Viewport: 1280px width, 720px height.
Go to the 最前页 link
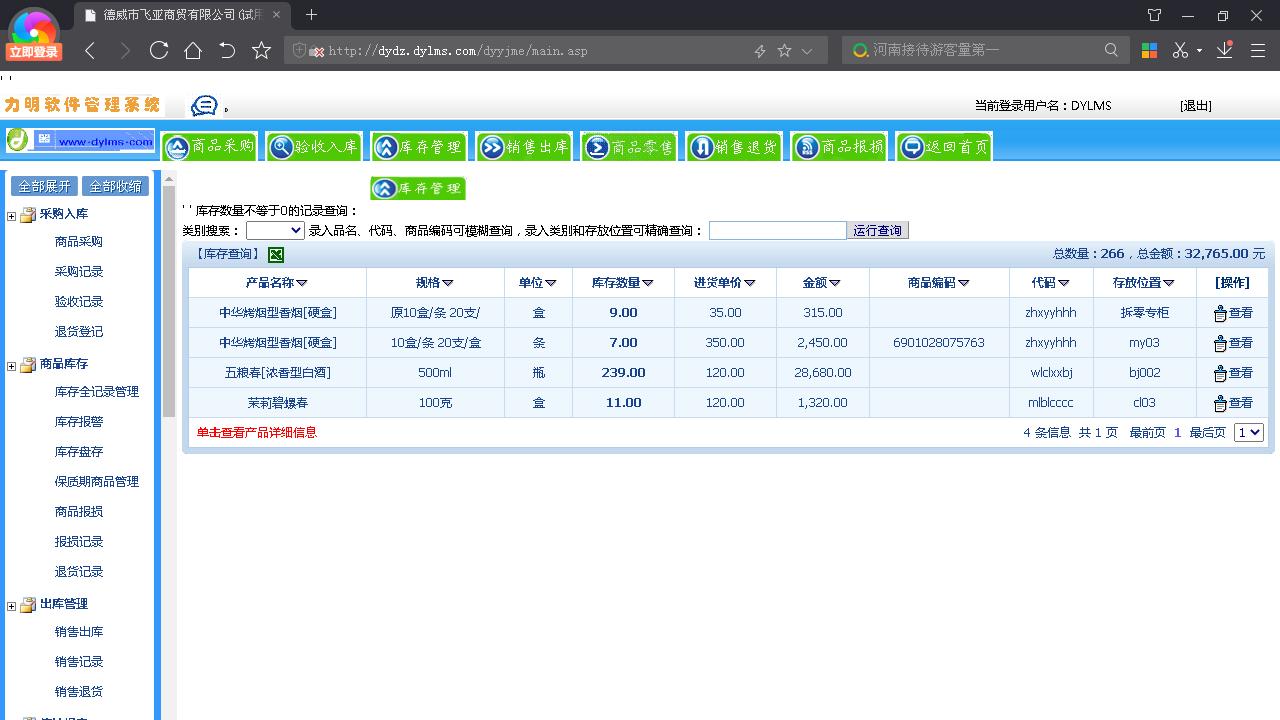[1147, 433]
